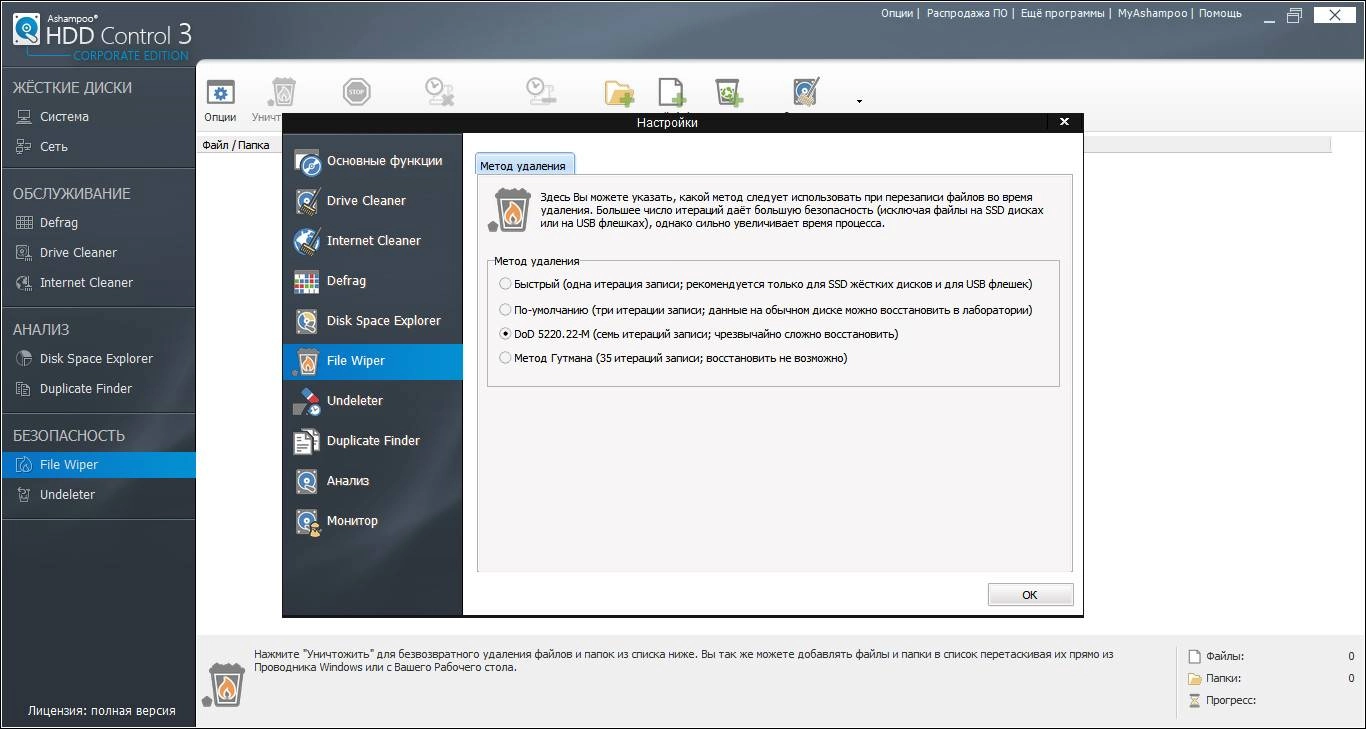Click the drive wipe broom toolbar icon
Viewport: 1366px width, 729px height.
pyautogui.click(x=806, y=92)
